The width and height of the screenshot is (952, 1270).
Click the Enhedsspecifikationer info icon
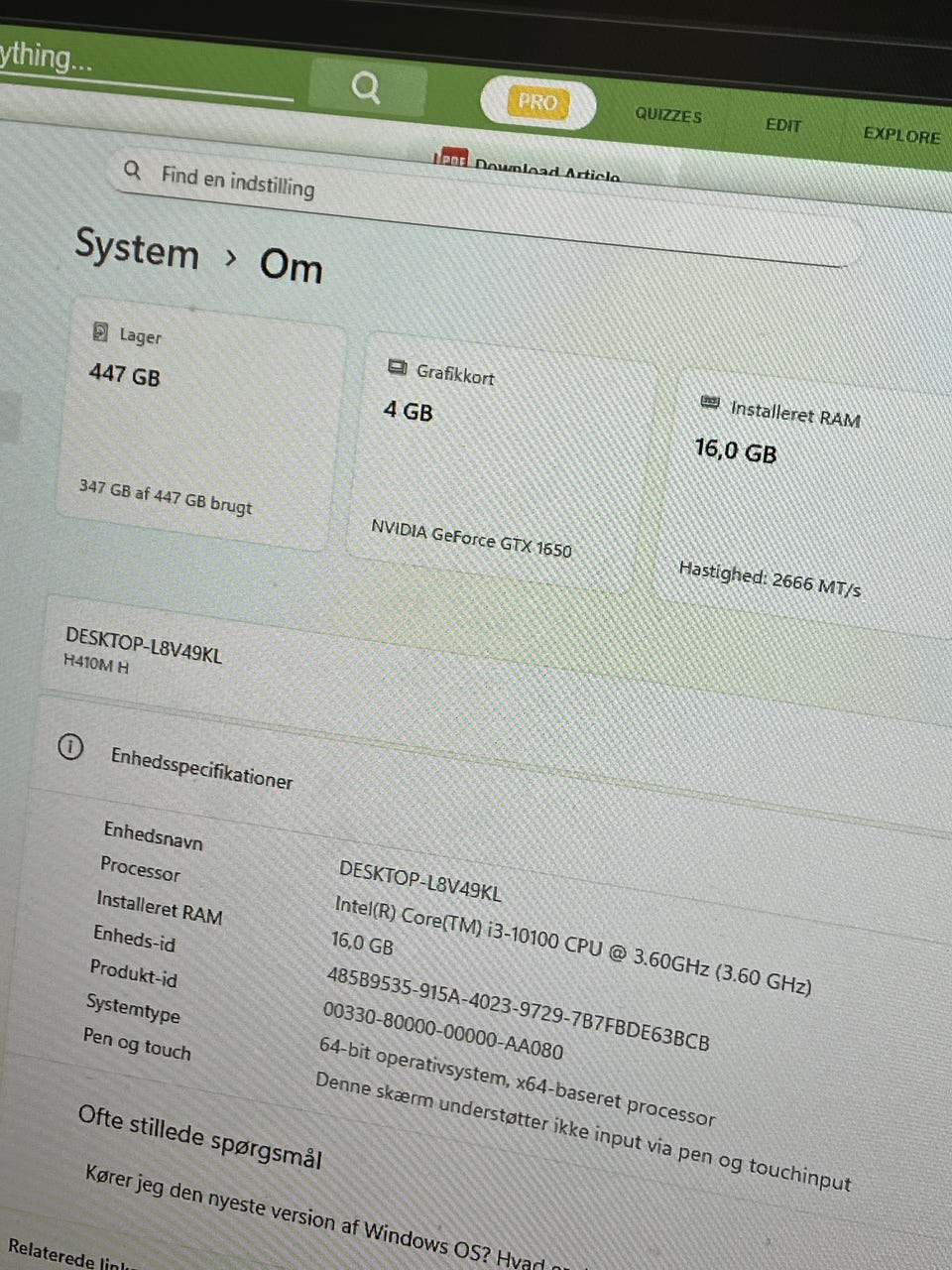[x=69, y=747]
